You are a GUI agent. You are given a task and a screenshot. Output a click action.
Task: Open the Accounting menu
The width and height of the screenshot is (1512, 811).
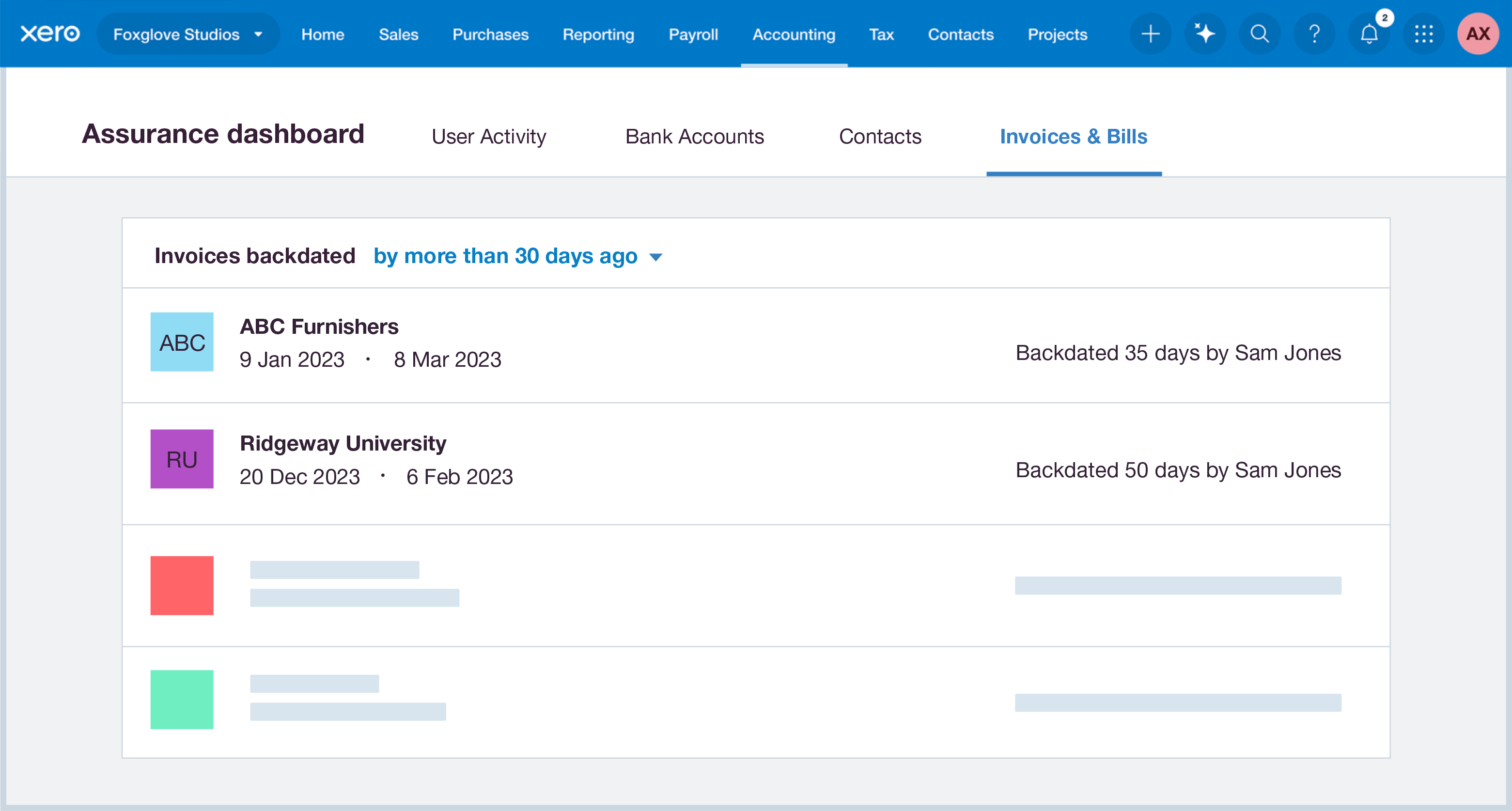tap(794, 34)
